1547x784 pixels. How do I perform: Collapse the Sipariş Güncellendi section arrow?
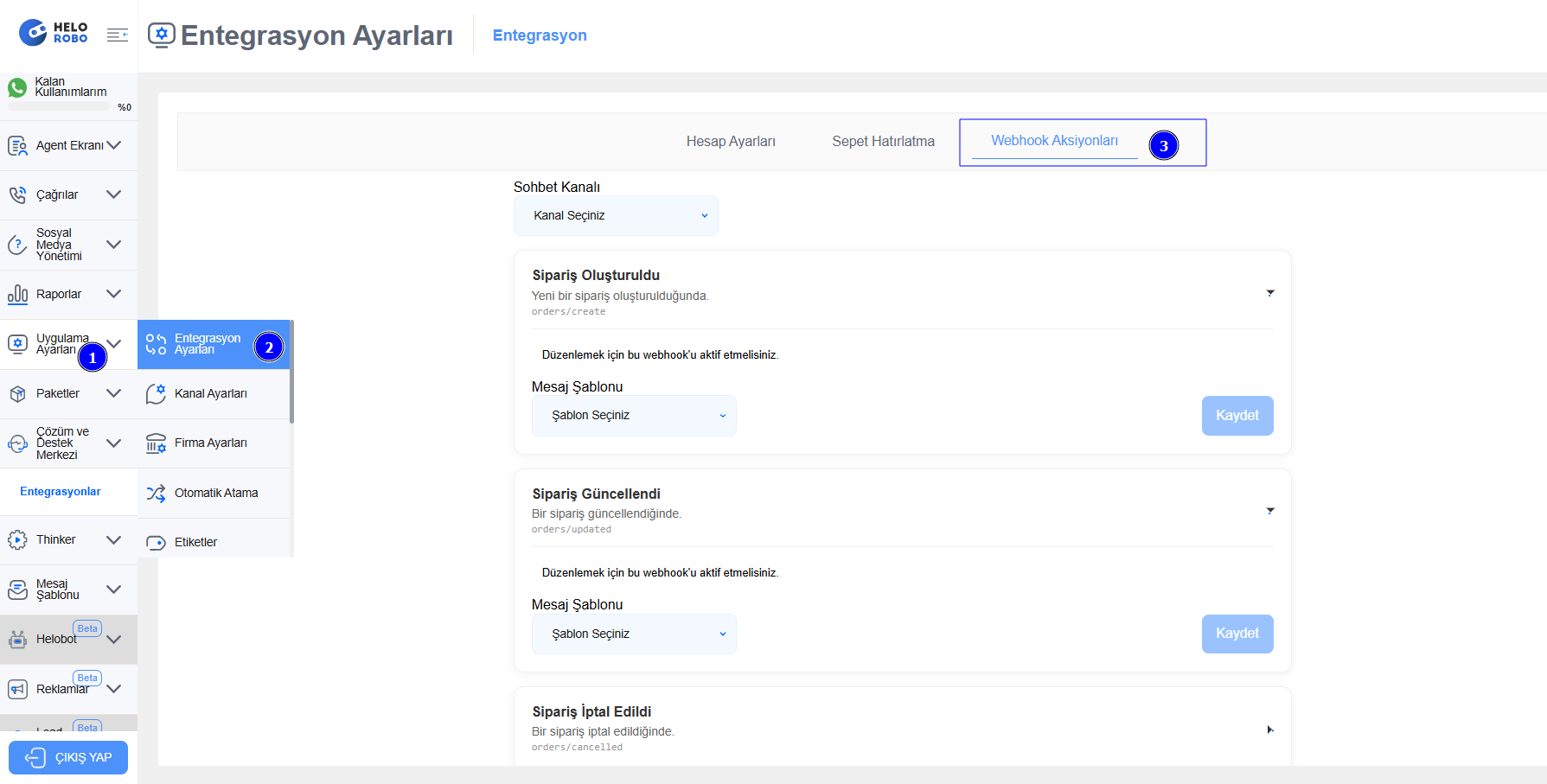click(x=1270, y=511)
